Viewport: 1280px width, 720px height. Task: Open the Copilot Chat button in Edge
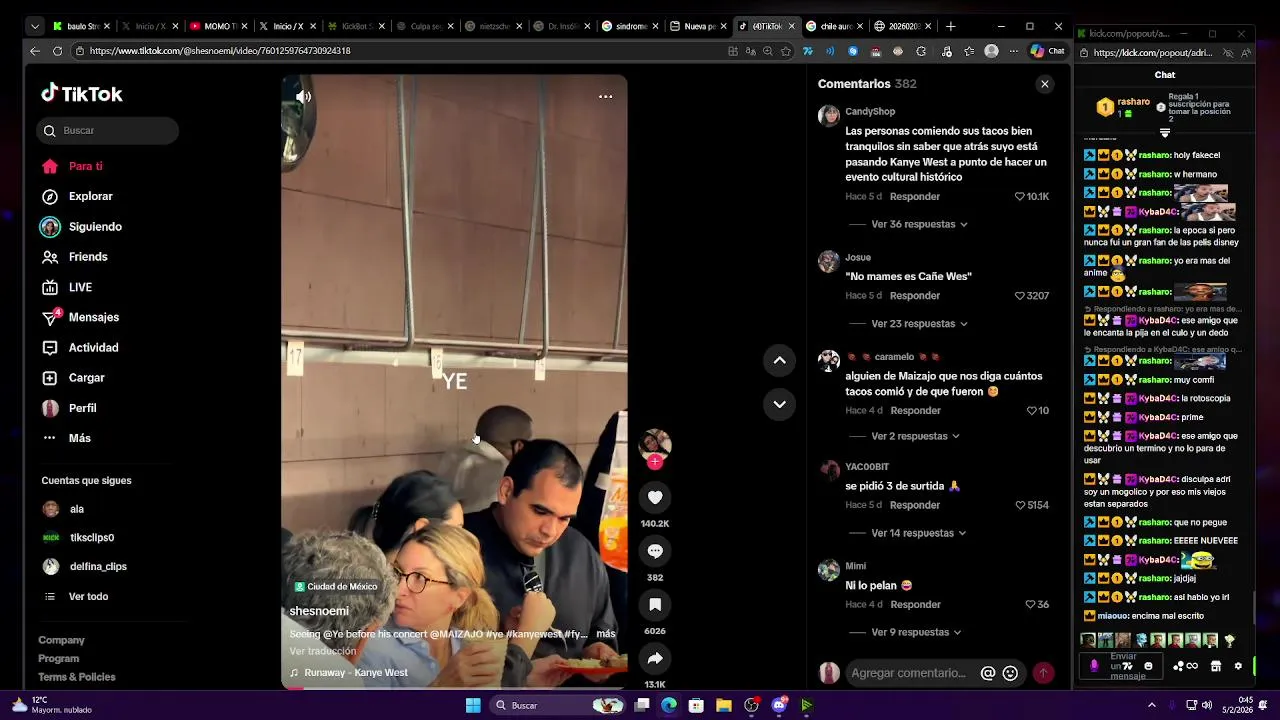(1048, 51)
